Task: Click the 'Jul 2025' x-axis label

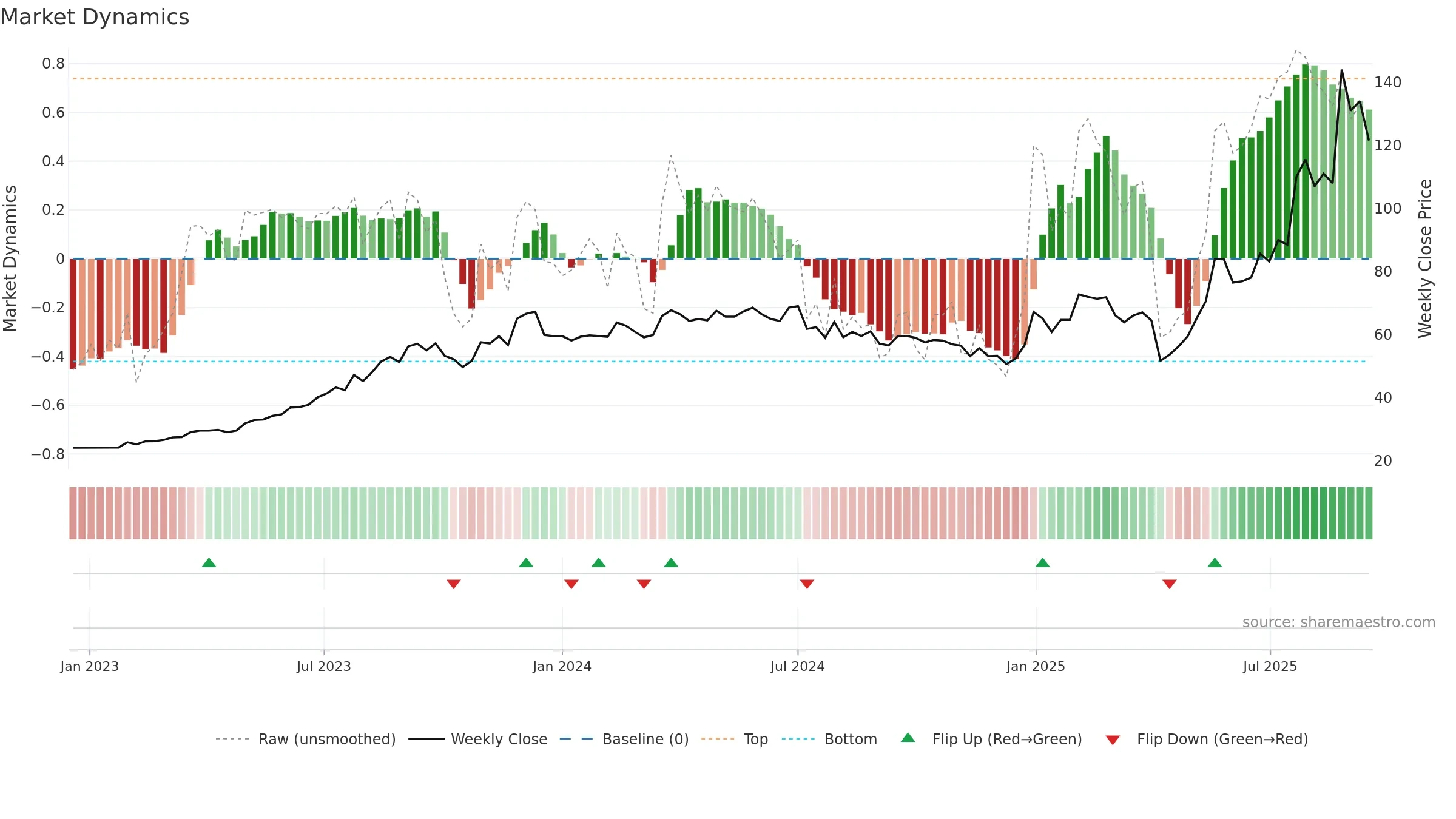Action: [1270, 666]
